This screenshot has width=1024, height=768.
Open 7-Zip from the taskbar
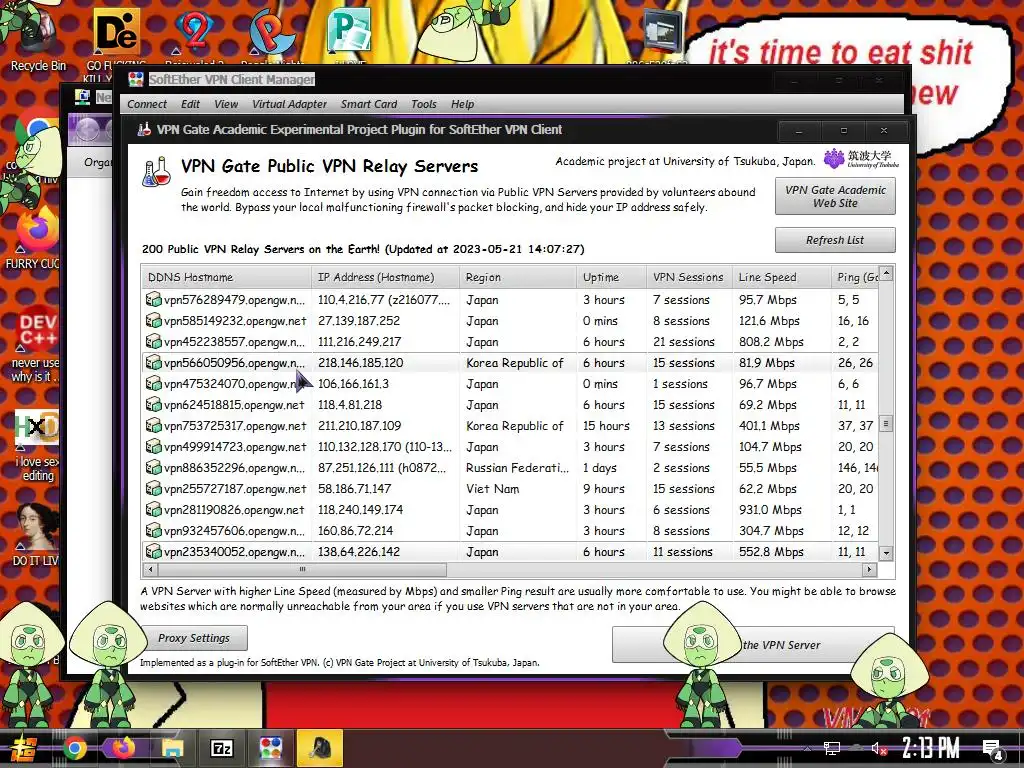point(221,748)
